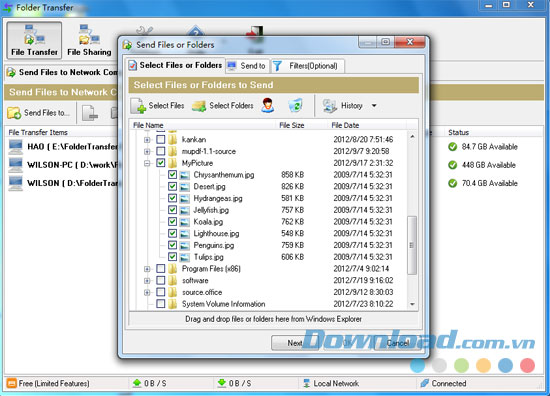This screenshot has height=396, width=550.
Task: Click the scroll up arrow in file list
Action: point(412,136)
